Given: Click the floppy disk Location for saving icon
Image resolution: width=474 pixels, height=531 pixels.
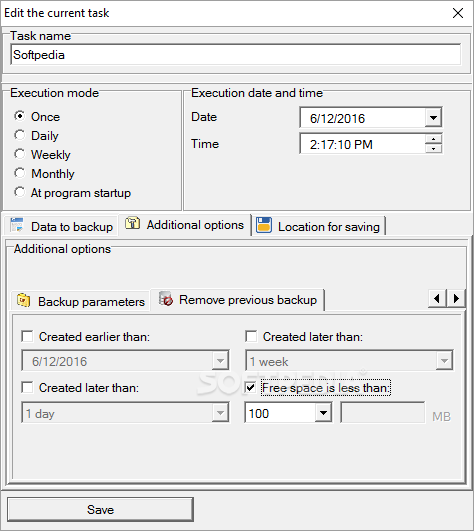Looking at the screenshot, I should [264, 225].
